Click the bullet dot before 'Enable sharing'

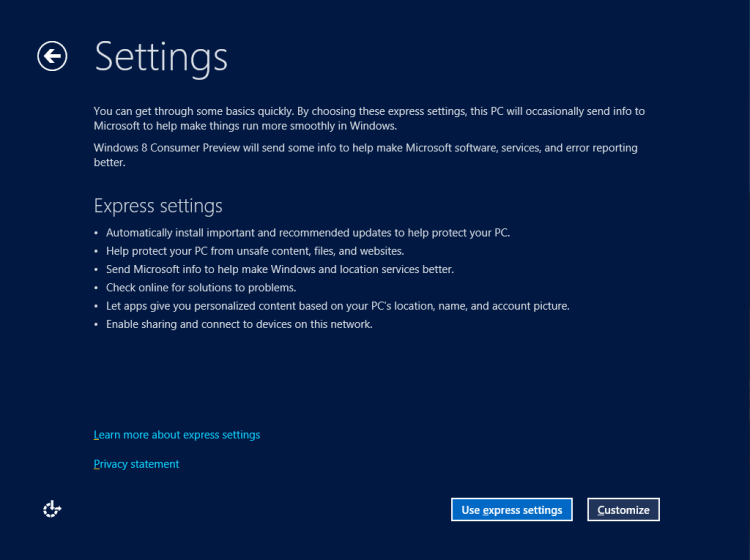click(x=97, y=325)
